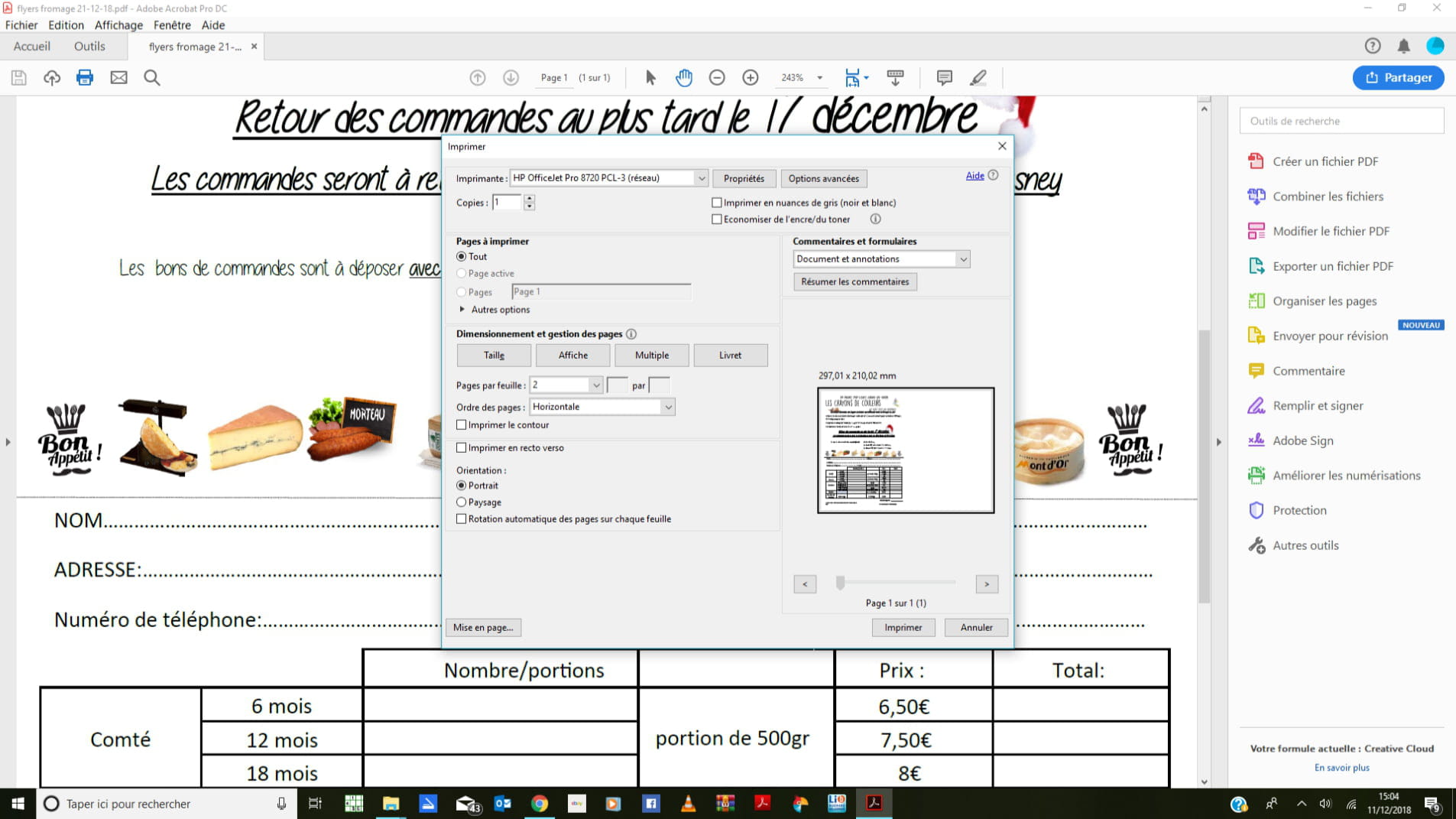Expand the left navigation pane
The width and height of the screenshot is (1456, 819).
pos(8,442)
